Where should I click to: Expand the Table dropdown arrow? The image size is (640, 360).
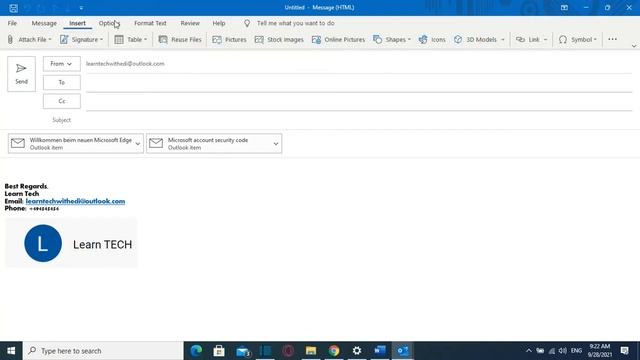pos(145,40)
